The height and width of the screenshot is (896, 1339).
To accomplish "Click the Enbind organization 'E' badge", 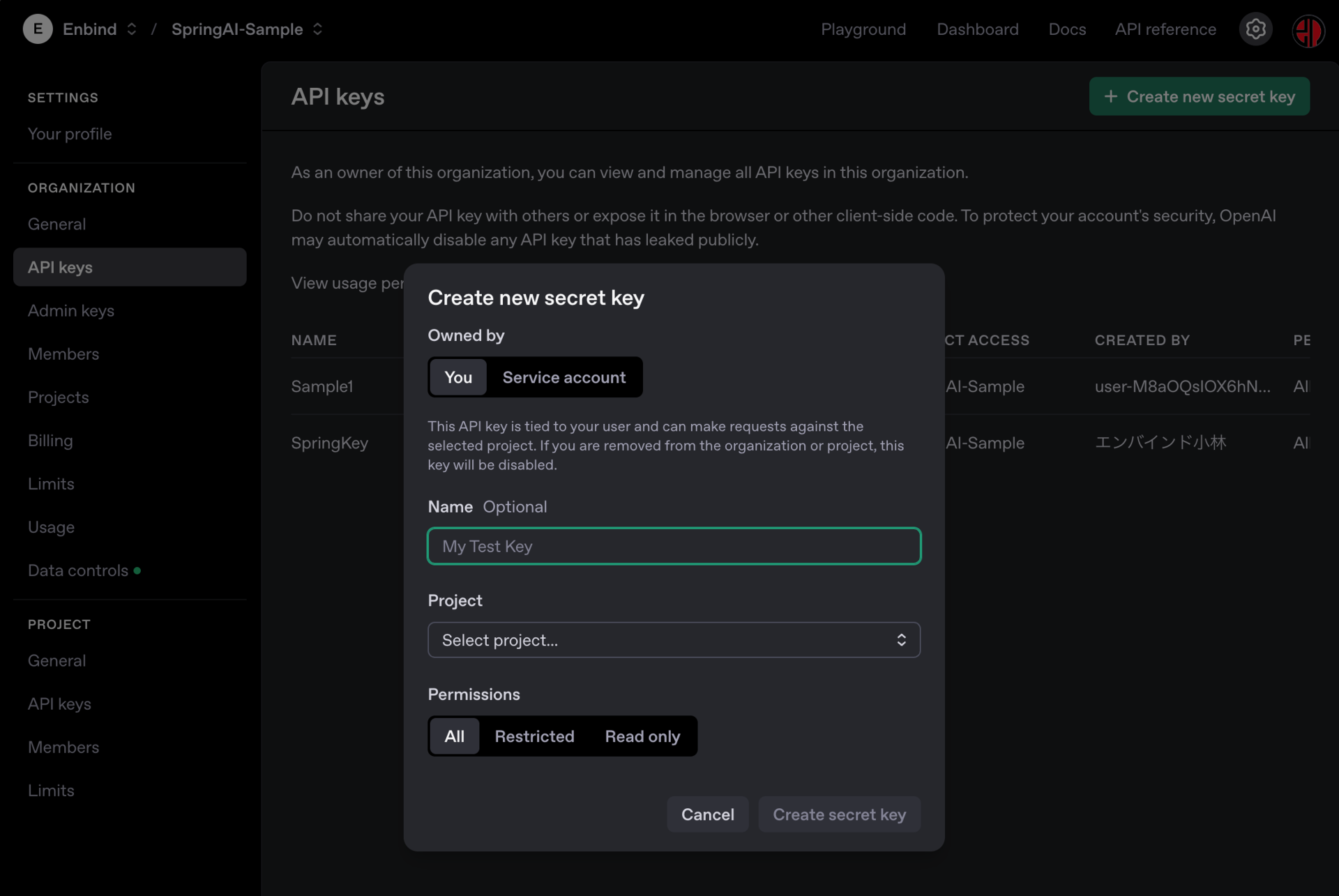I will [x=37, y=29].
